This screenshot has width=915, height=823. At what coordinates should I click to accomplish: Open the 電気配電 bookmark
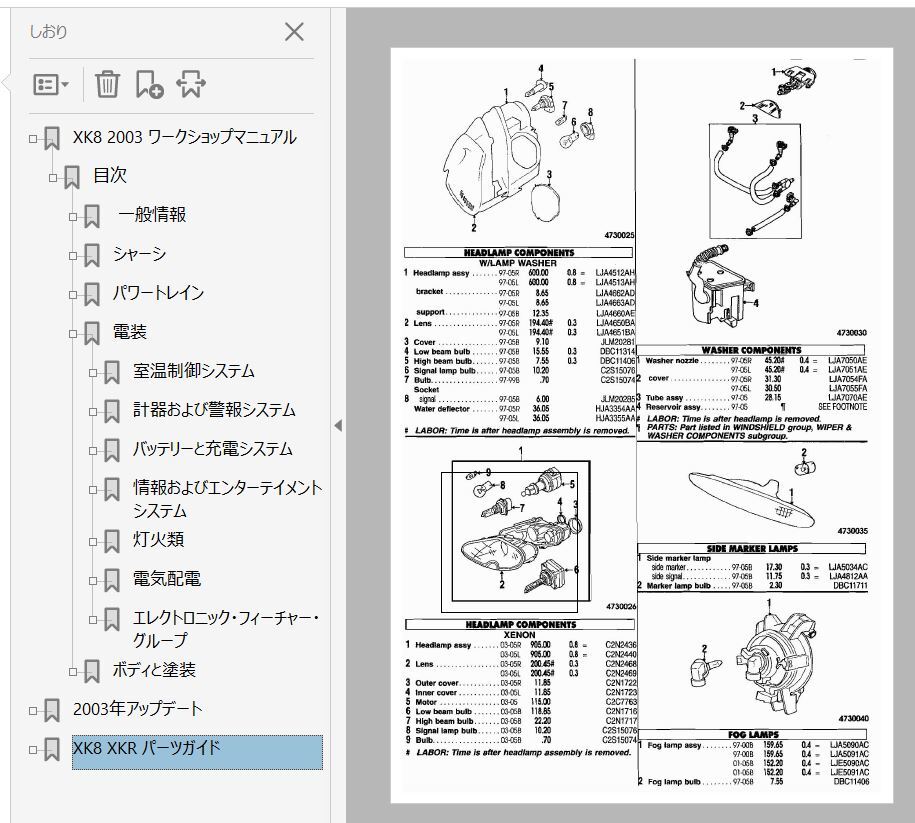click(167, 579)
